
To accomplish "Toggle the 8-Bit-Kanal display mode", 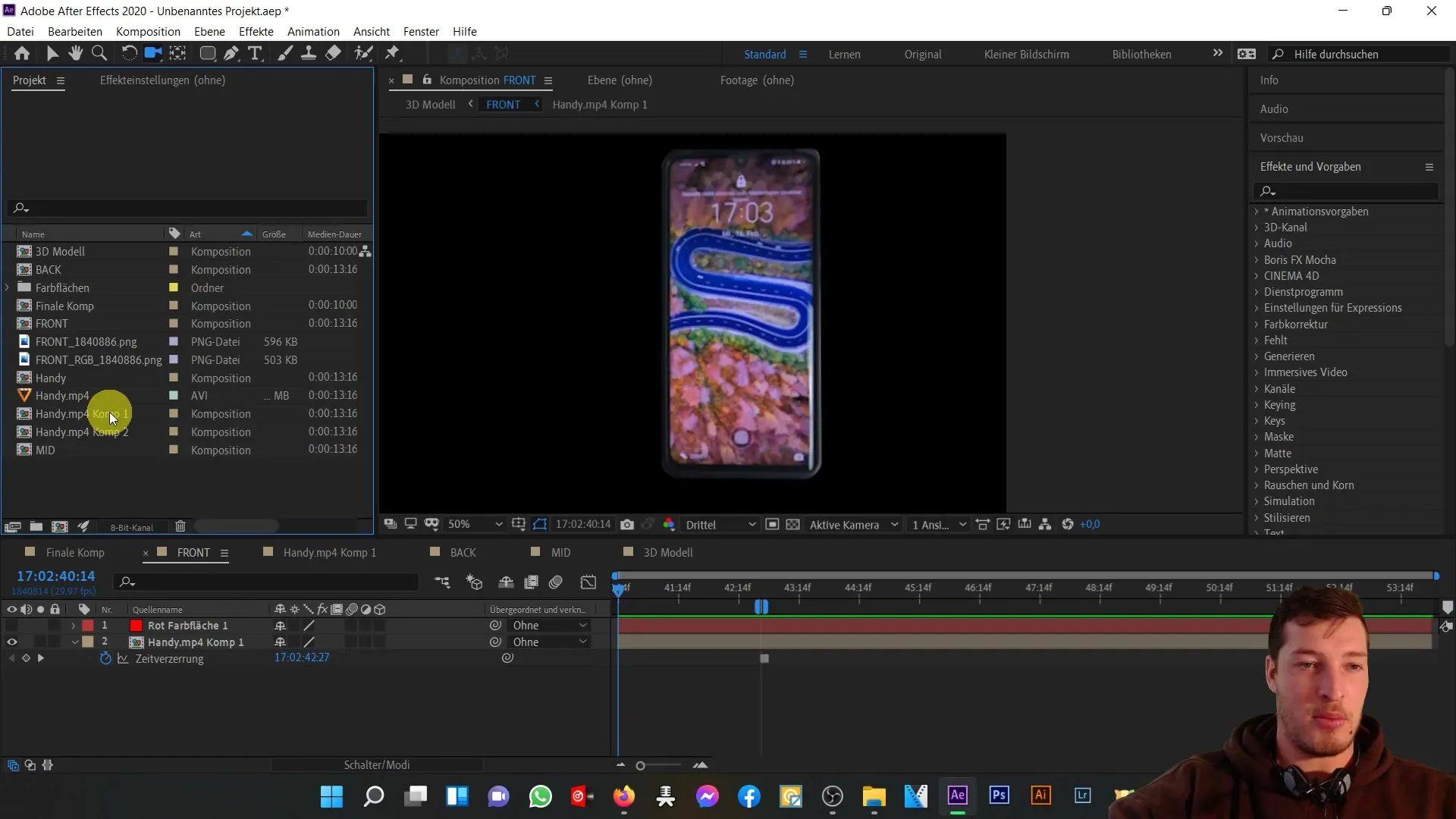I will tap(131, 527).
